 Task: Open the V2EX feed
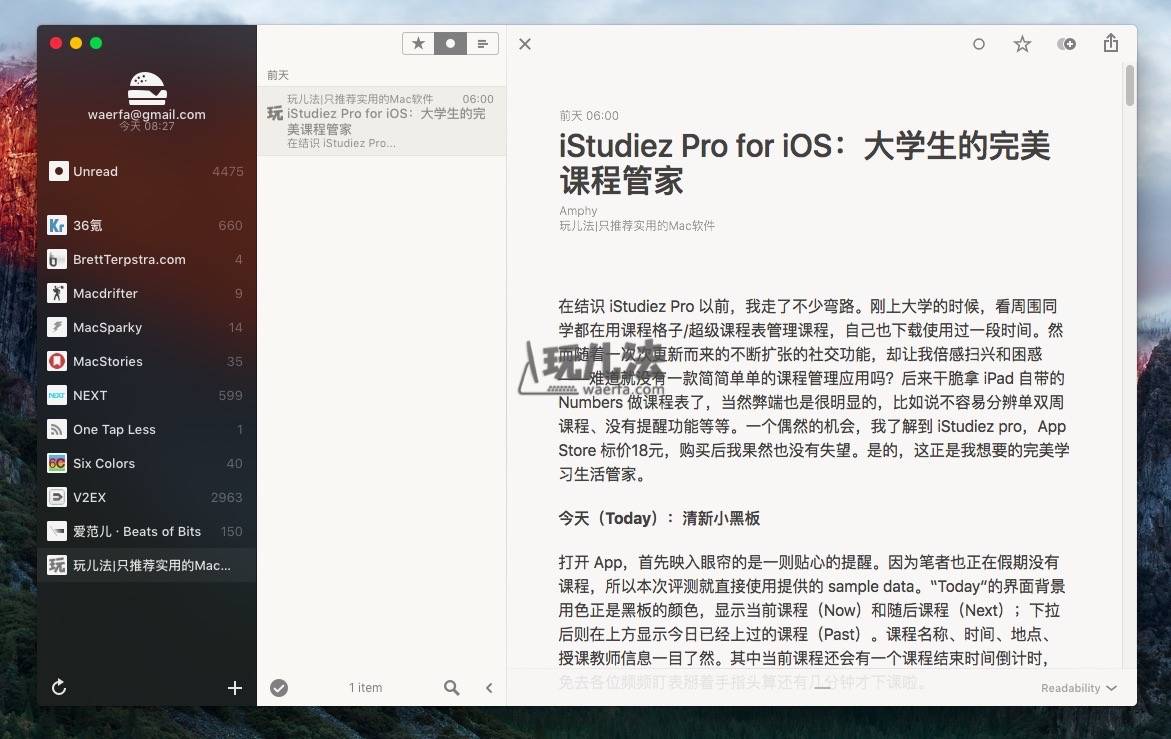tap(147, 497)
